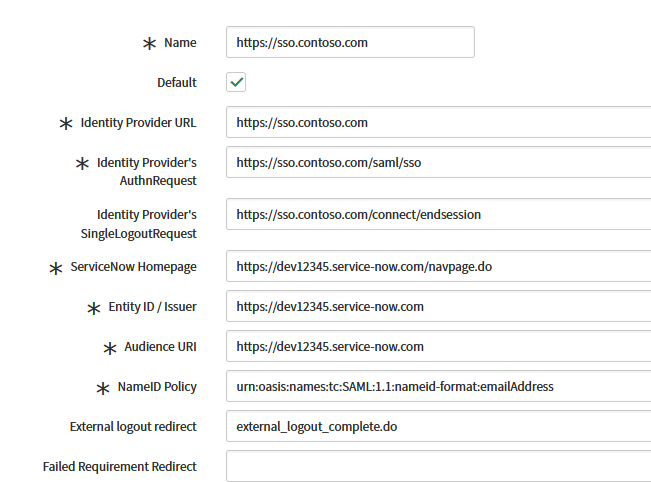The width and height of the screenshot is (651, 482).
Task: Click the Identity Provider's AuthnRequest field
Action: click(437, 162)
